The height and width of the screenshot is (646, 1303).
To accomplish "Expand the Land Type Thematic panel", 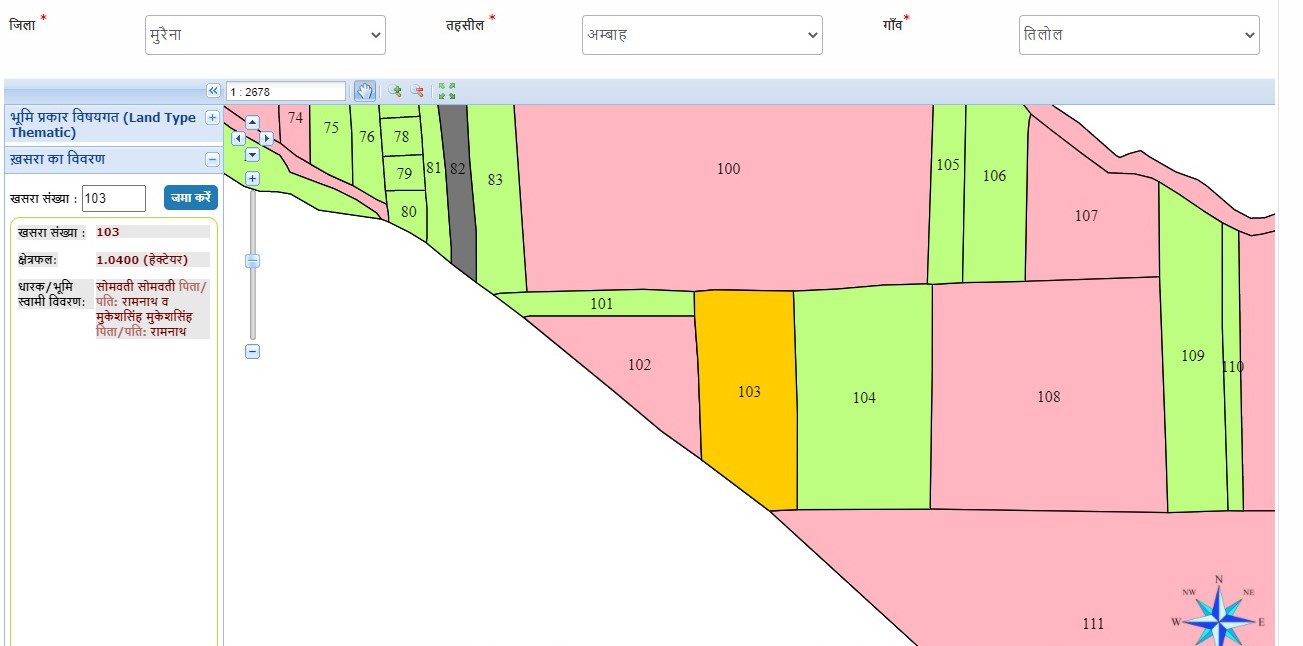I will 212,117.
